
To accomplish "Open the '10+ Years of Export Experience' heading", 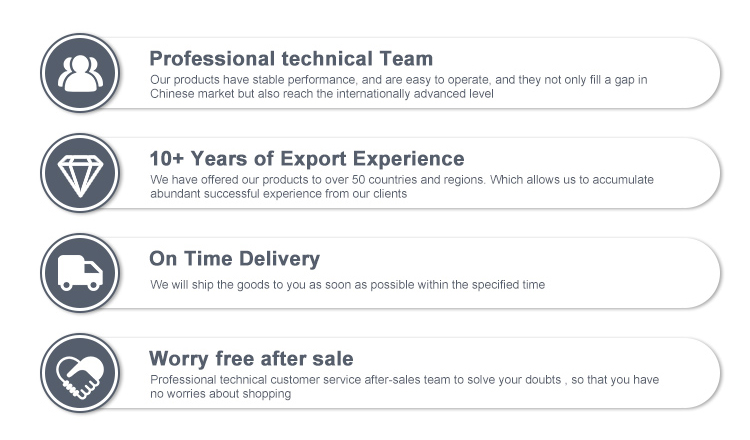I will [x=306, y=158].
